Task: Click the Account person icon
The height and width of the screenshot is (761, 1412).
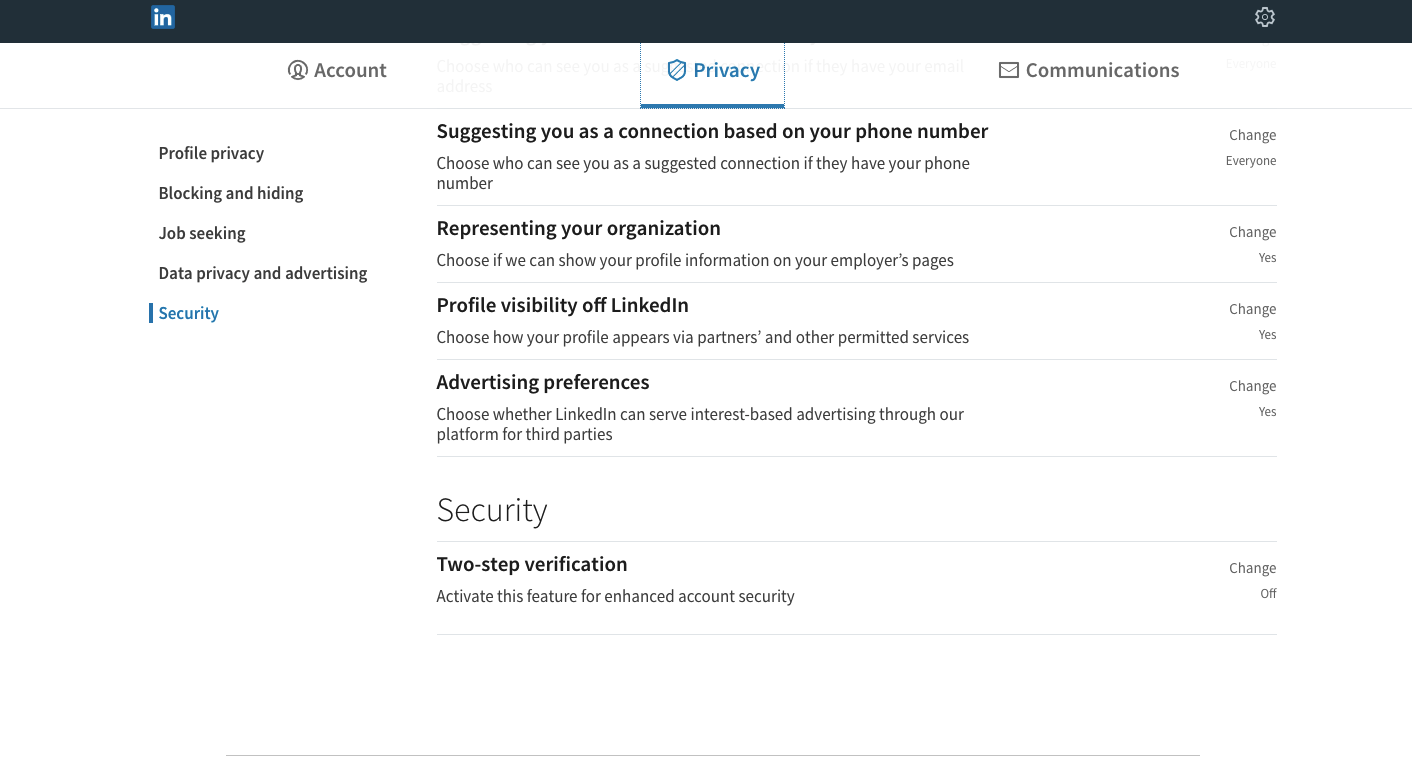Action: [x=297, y=70]
